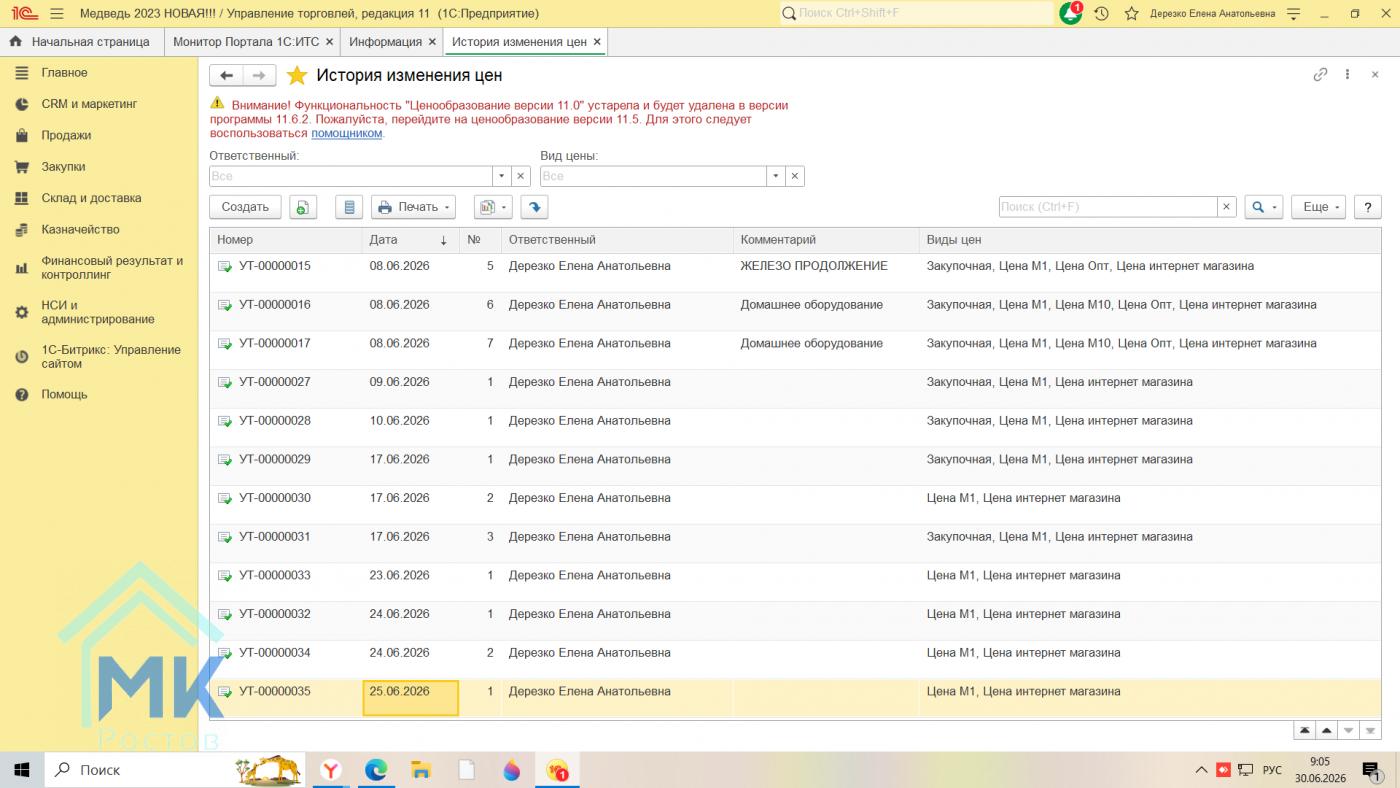Close the Информация tab
Image resolution: width=1400 pixels, height=788 pixels.
point(432,42)
